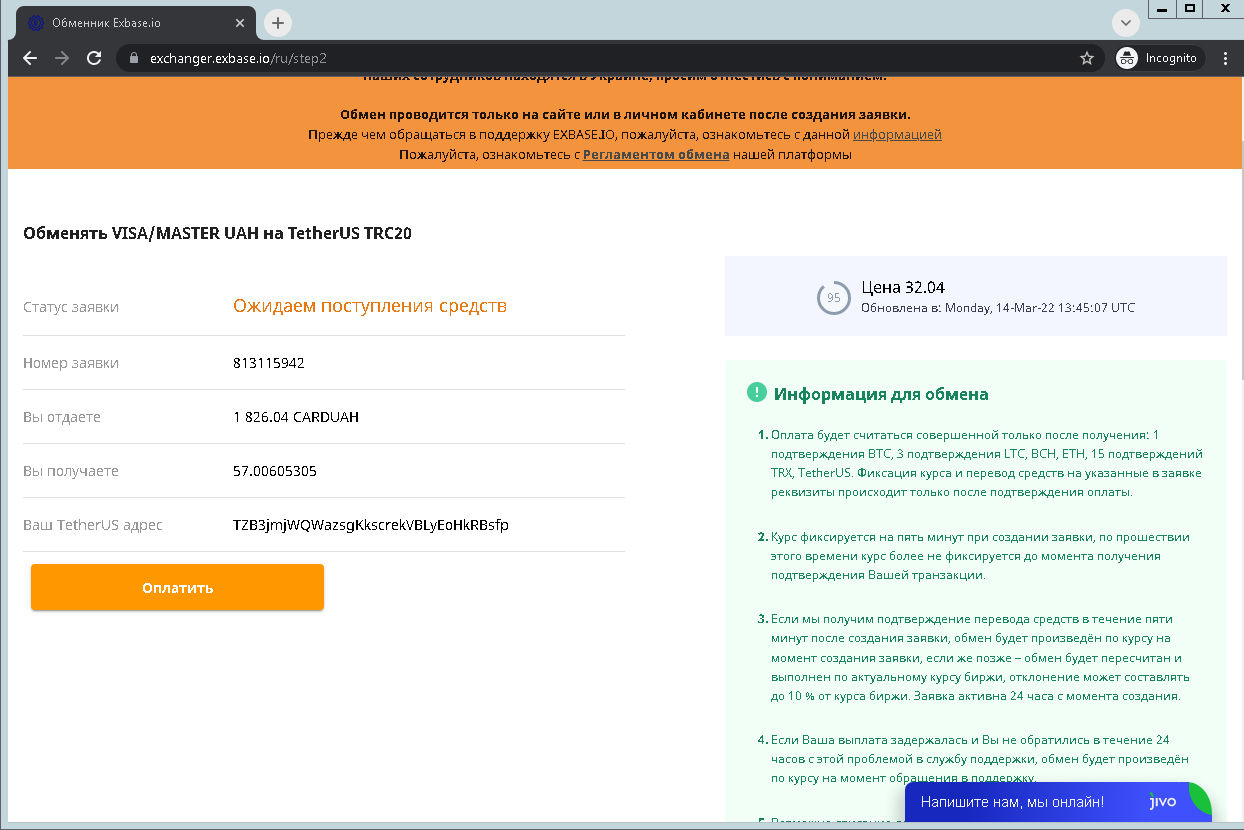Image resolution: width=1244 pixels, height=830 pixels.
Task: Click the Номер заявки label
Action: coord(71,363)
